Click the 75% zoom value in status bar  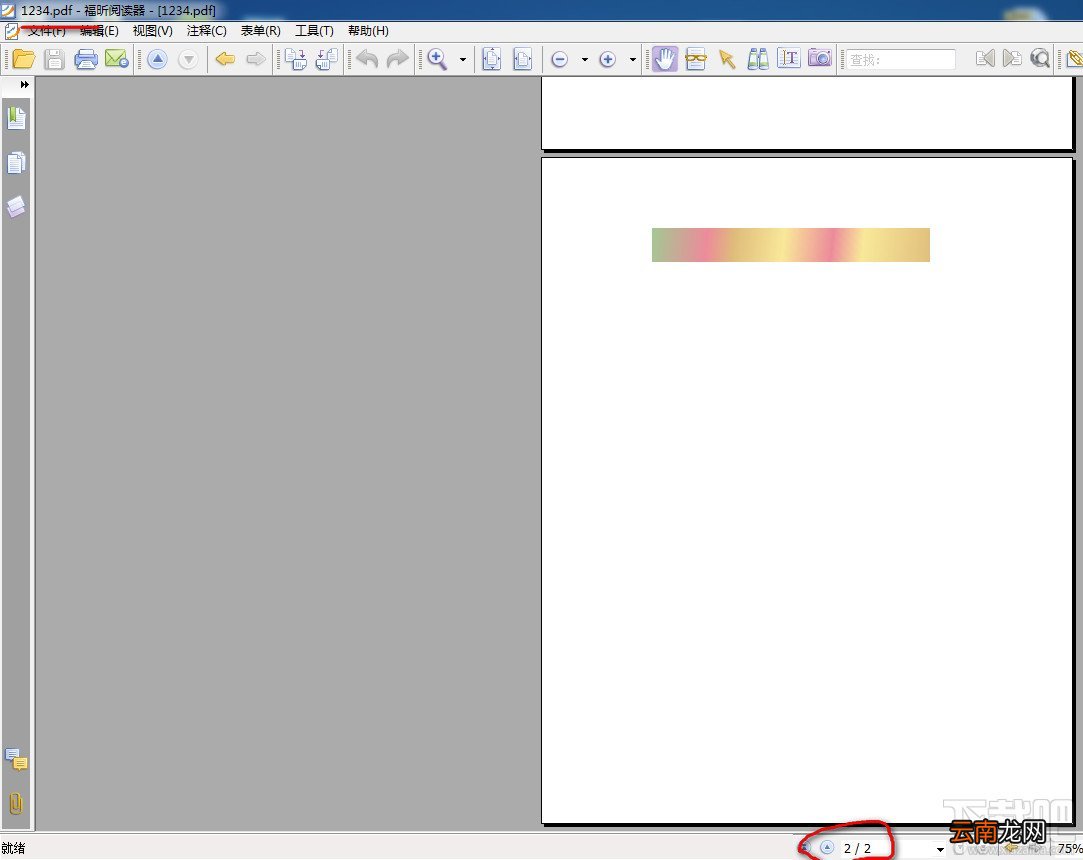pos(1070,848)
